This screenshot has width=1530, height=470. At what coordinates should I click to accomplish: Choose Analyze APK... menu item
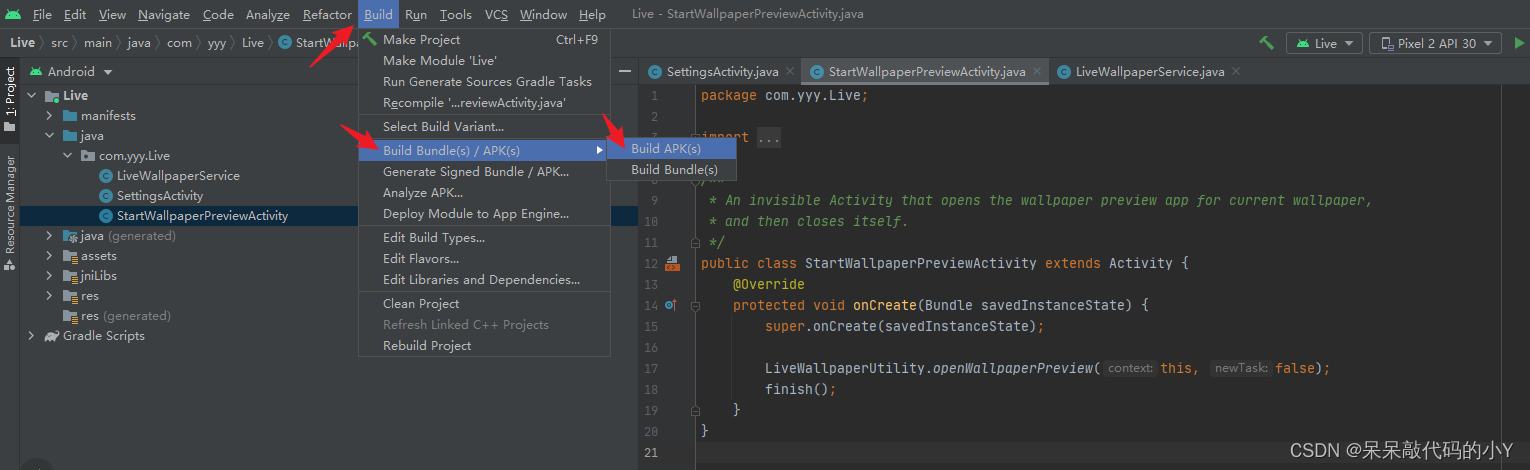[x=484, y=193]
